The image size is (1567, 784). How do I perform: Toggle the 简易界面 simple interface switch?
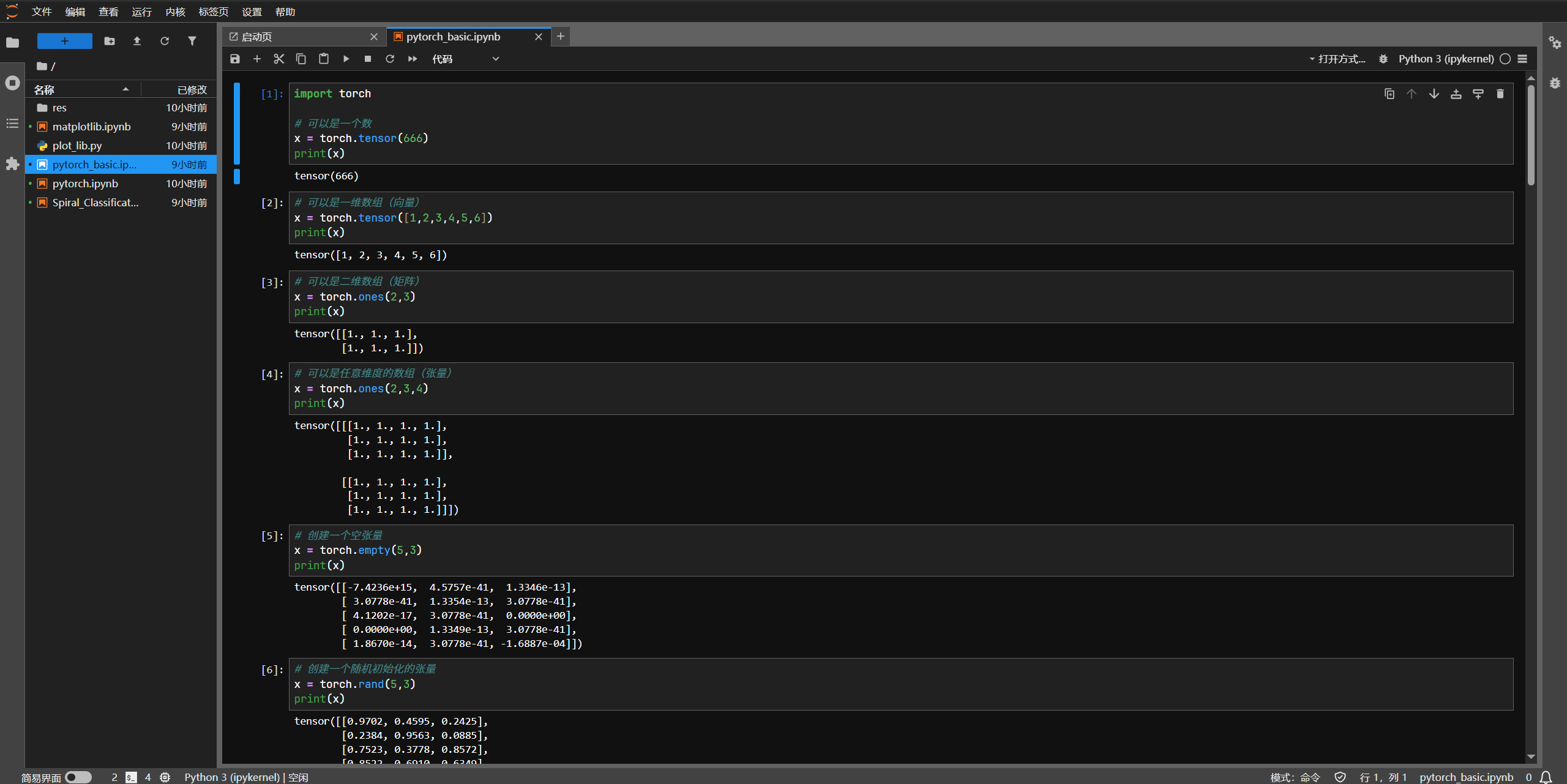pos(78,777)
